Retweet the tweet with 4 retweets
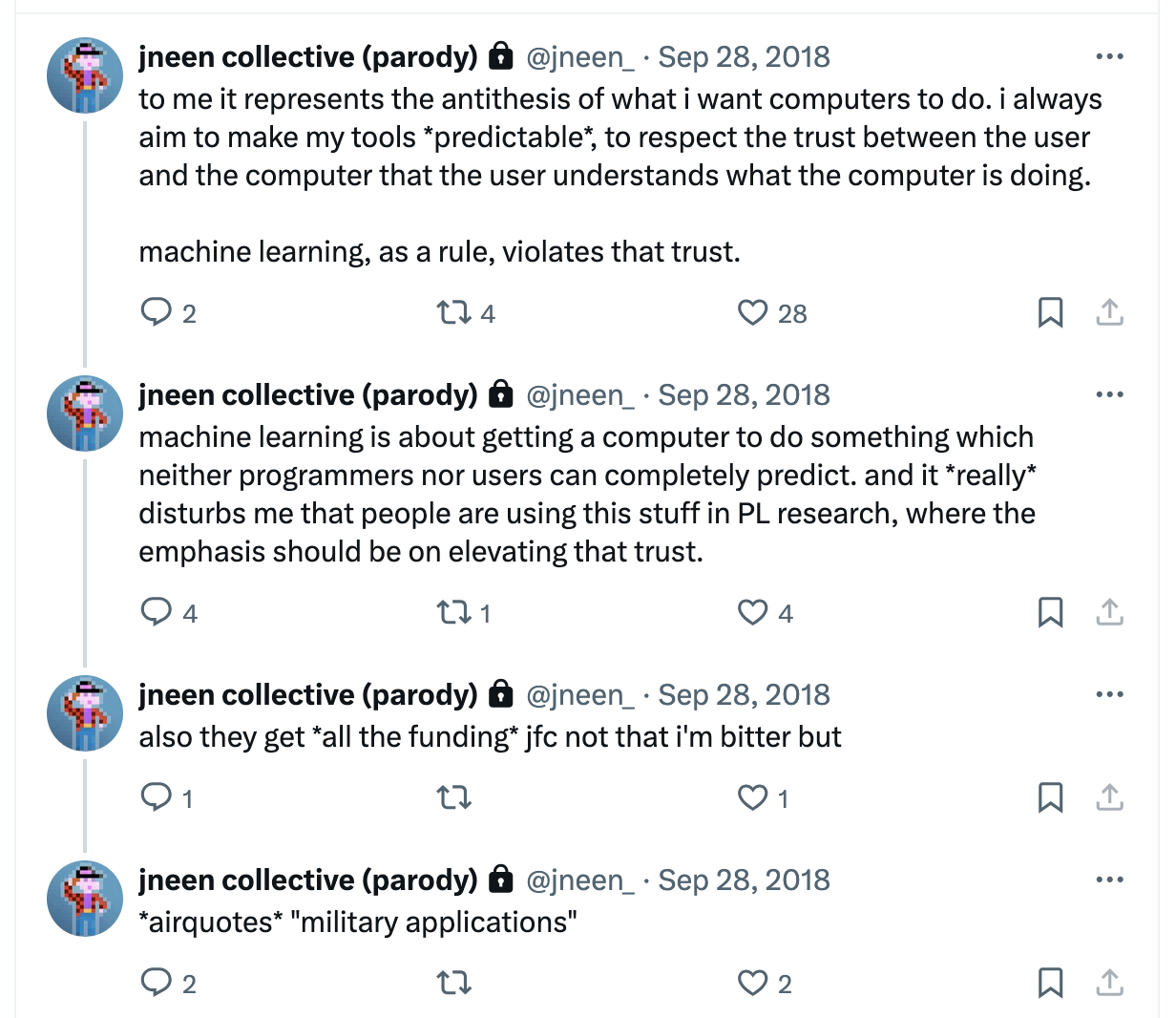The height and width of the screenshot is (1018, 1176). click(x=452, y=312)
